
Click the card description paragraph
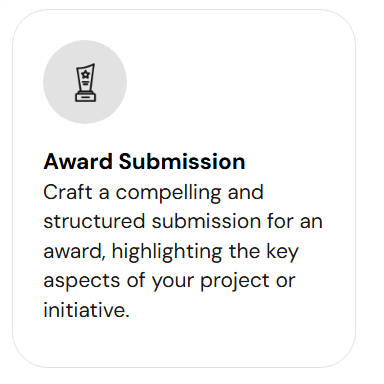point(183,251)
